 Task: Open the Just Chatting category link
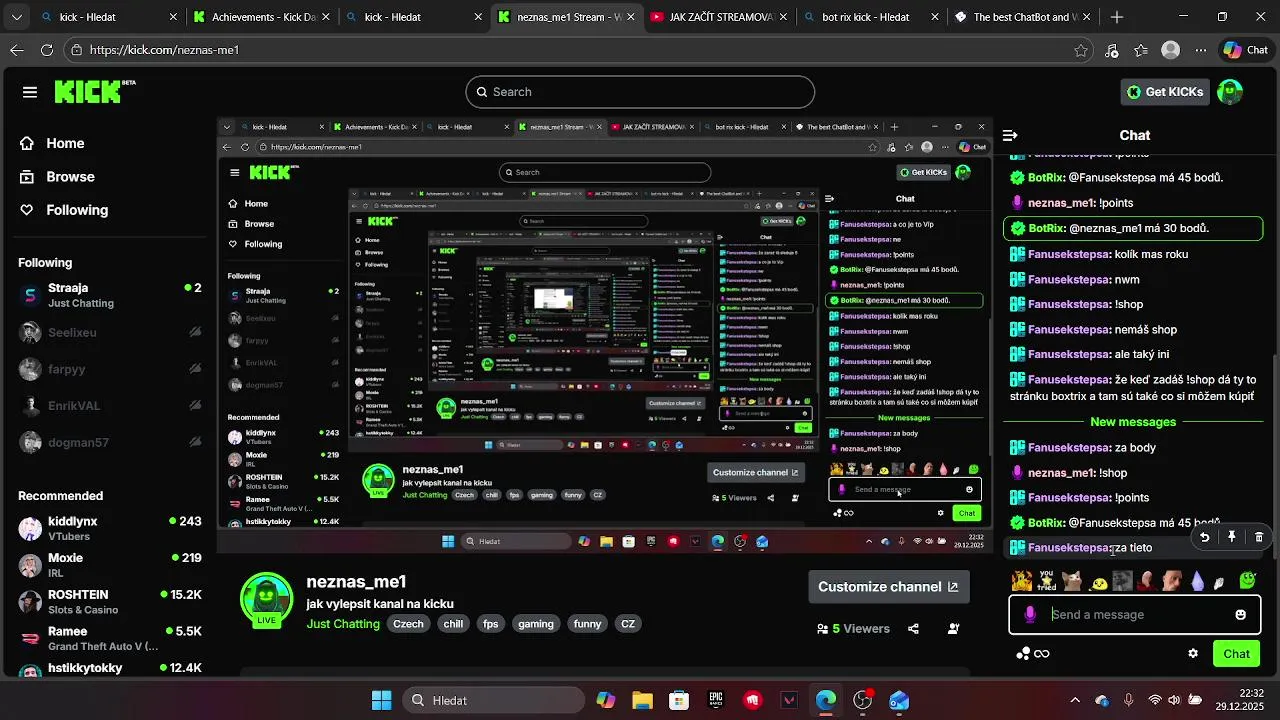pos(343,624)
